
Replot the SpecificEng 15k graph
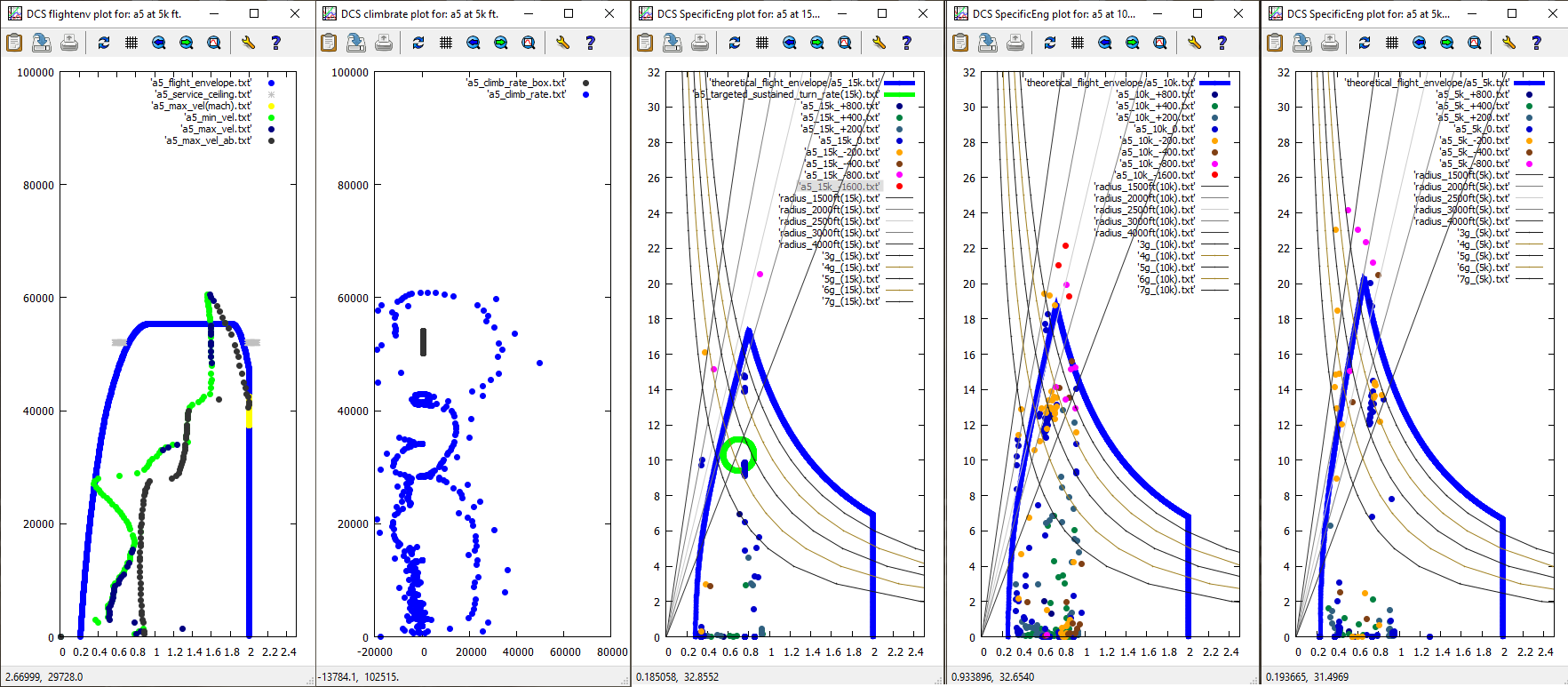pyautogui.click(x=735, y=43)
